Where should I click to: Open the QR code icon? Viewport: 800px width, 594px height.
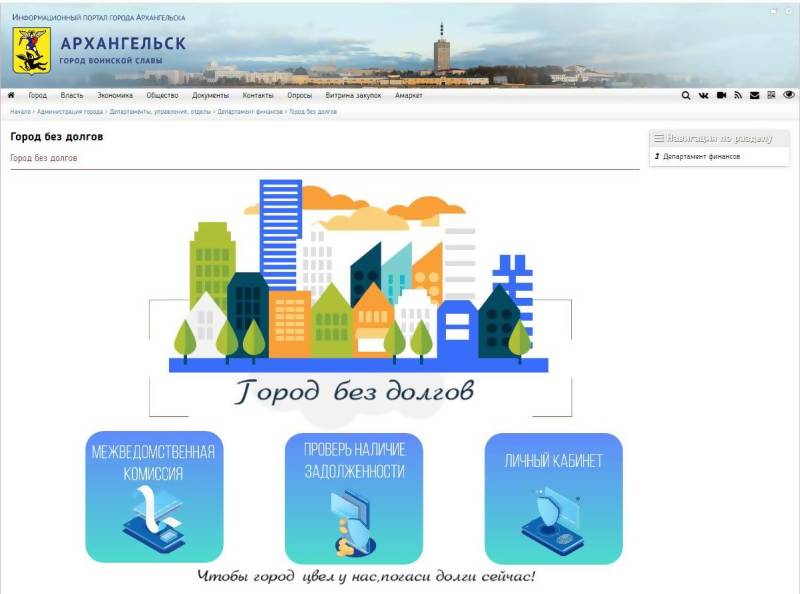tap(771, 96)
